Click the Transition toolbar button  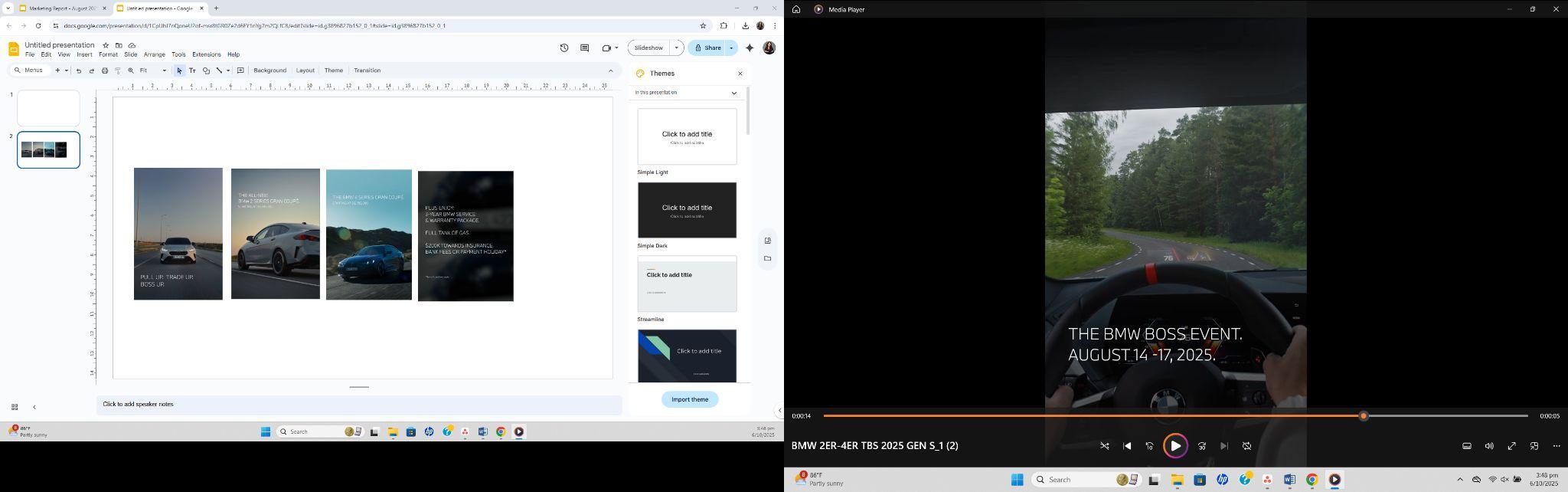point(367,71)
